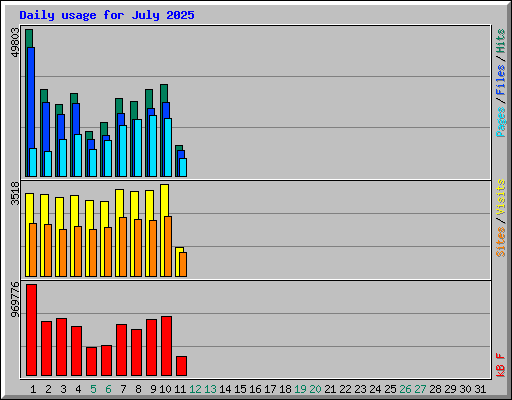Click day 18 on the x-axis
Viewport: 512px width, 400px height.
pyautogui.click(x=285, y=389)
